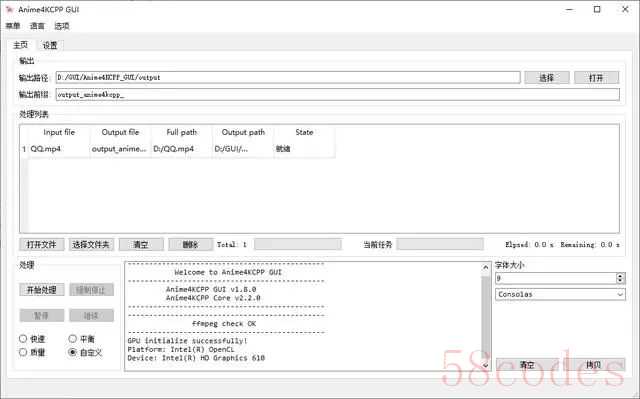The width and height of the screenshot is (640, 399).
Task: Click the 当前任务 current task progress bar
Action: (x=440, y=245)
